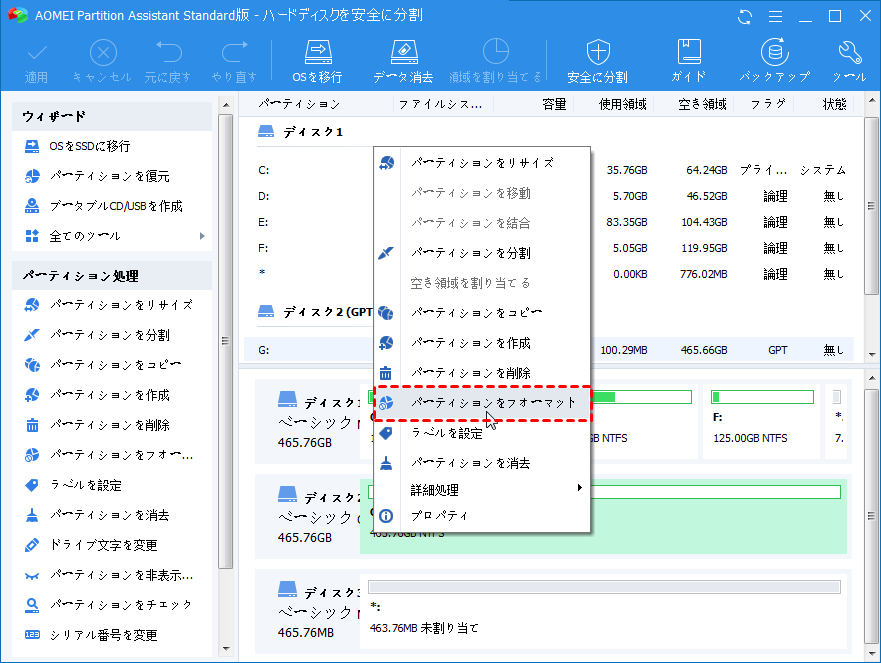Open the hamburger menu in title bar
881x663 pixels.
click(x=775, y=16)
